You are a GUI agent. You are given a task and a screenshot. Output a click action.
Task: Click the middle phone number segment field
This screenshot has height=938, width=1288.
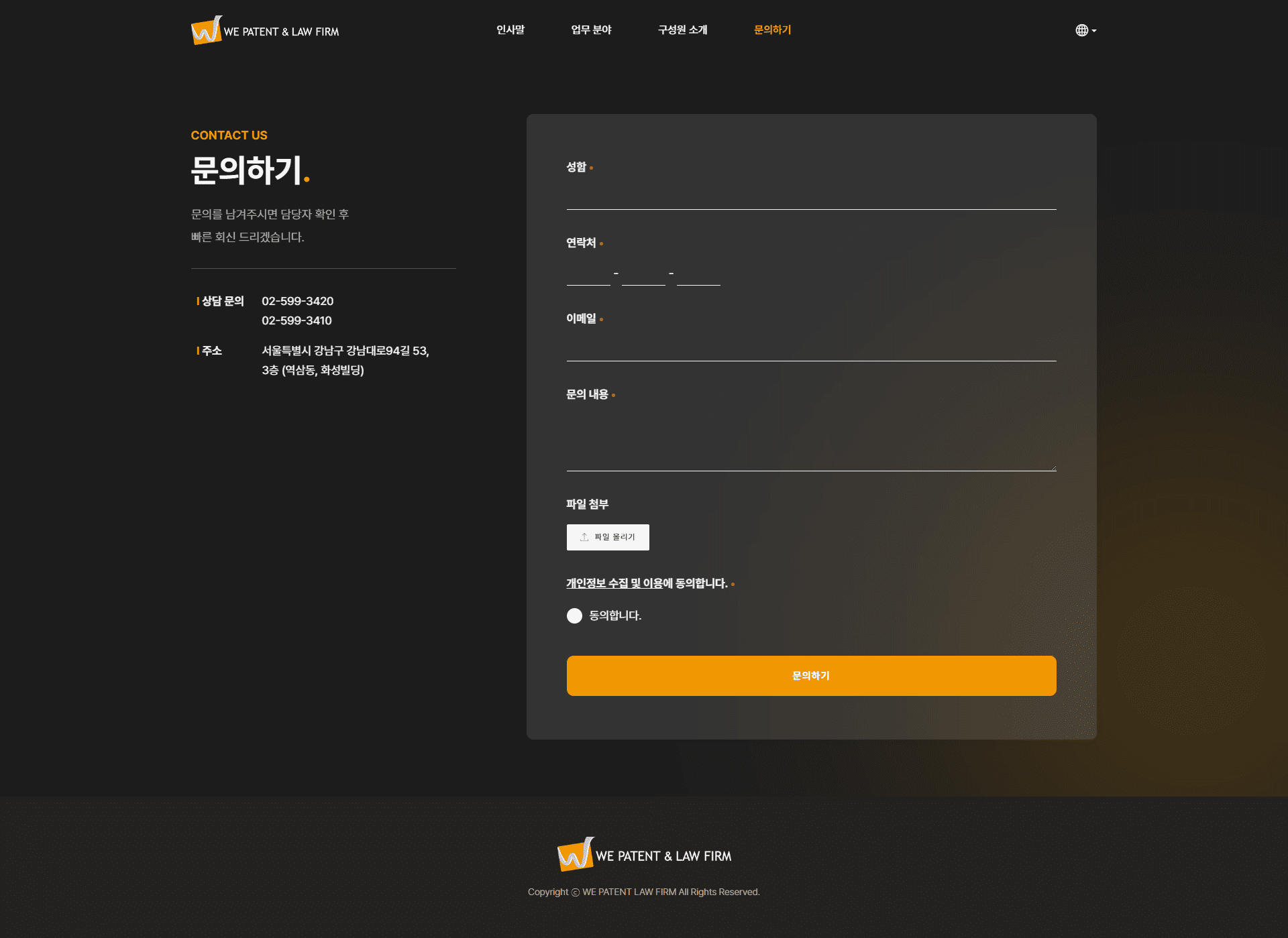coord(643,273)
